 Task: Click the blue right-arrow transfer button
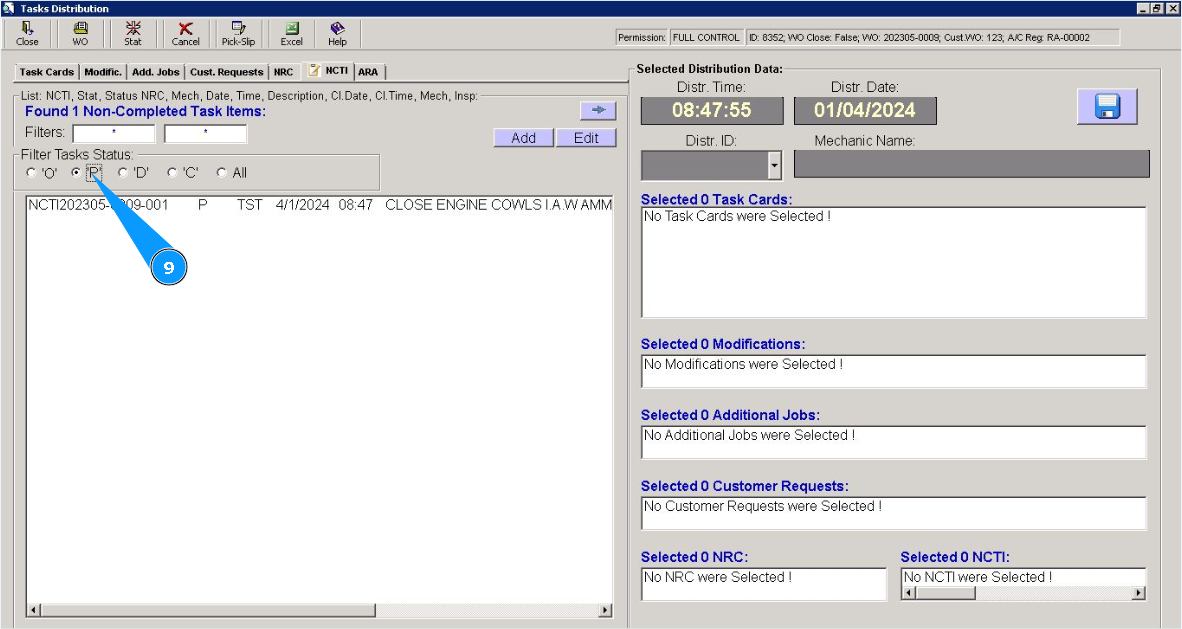point(598,110)
